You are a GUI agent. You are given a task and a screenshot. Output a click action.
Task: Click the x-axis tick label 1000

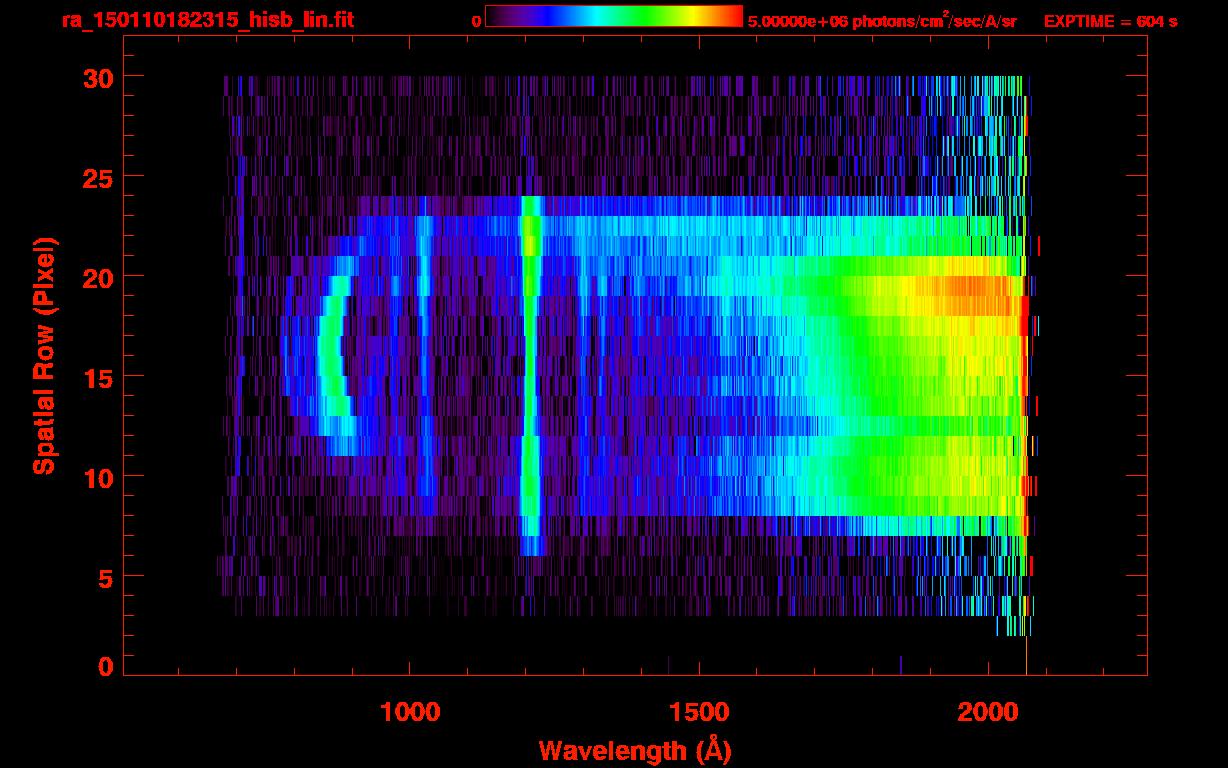click(x=410, y=711)
